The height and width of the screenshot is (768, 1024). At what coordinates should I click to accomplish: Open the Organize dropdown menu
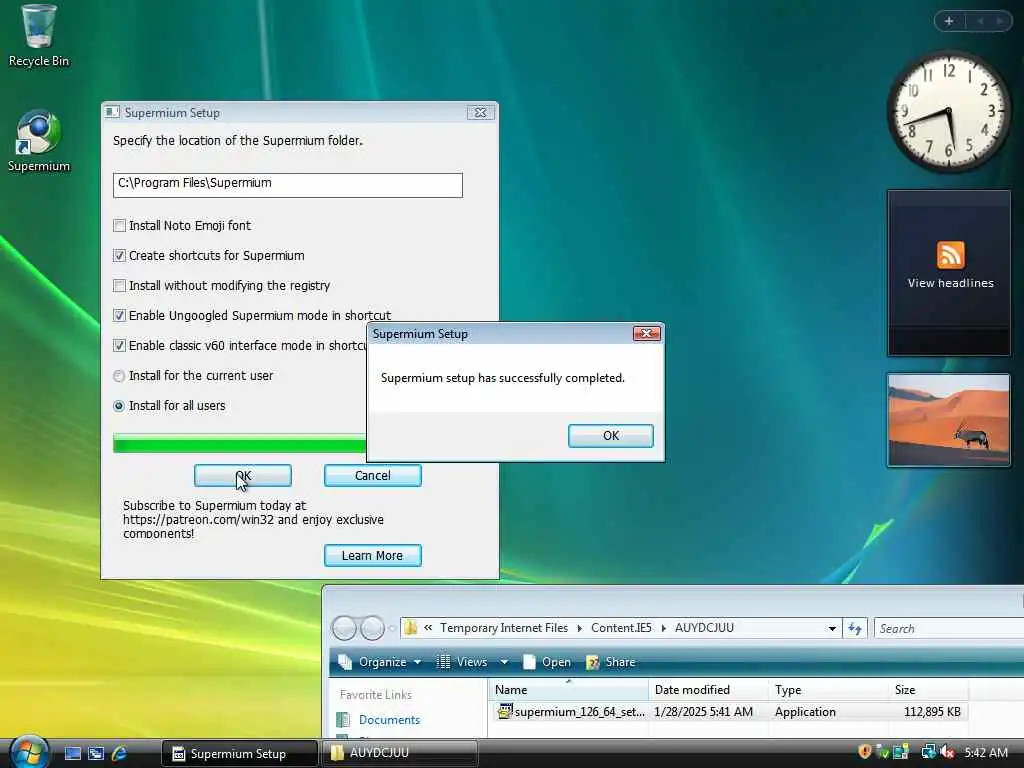pyautogui.click(x=379, y=662)
